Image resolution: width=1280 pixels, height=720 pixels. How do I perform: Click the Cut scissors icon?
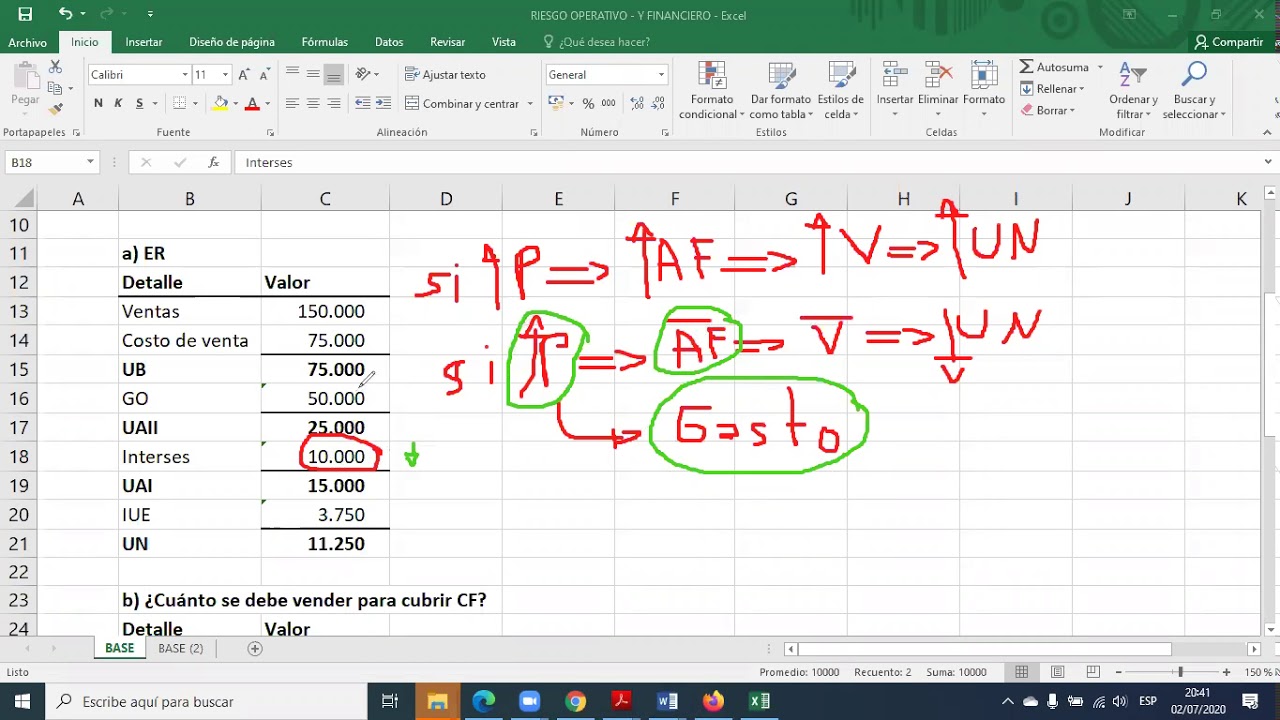[55, 67]
